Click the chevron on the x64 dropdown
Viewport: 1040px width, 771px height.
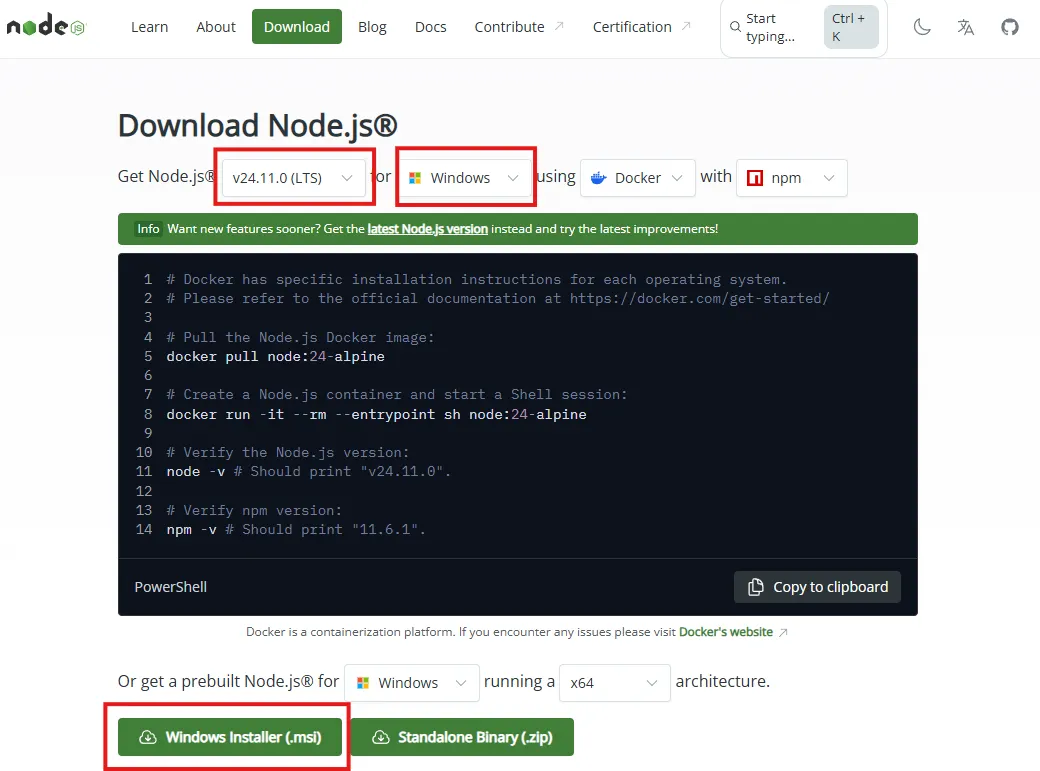point(652,683)
